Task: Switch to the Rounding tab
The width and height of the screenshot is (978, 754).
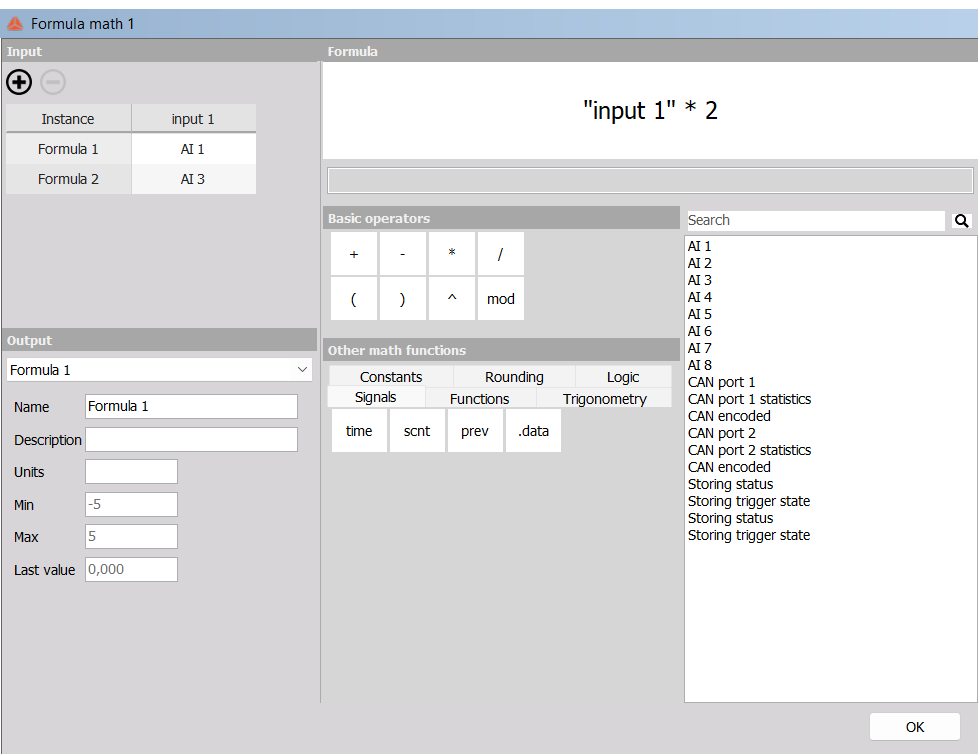Action: pos(514,377)
